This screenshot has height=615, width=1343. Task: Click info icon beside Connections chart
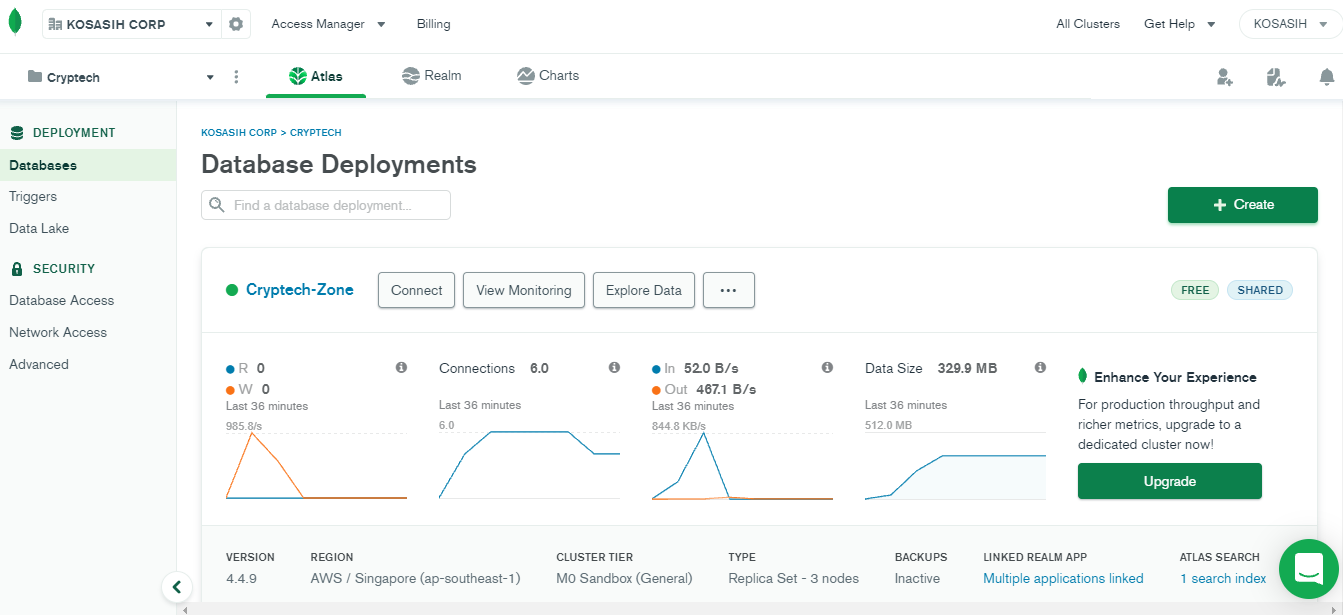[614, 368]
